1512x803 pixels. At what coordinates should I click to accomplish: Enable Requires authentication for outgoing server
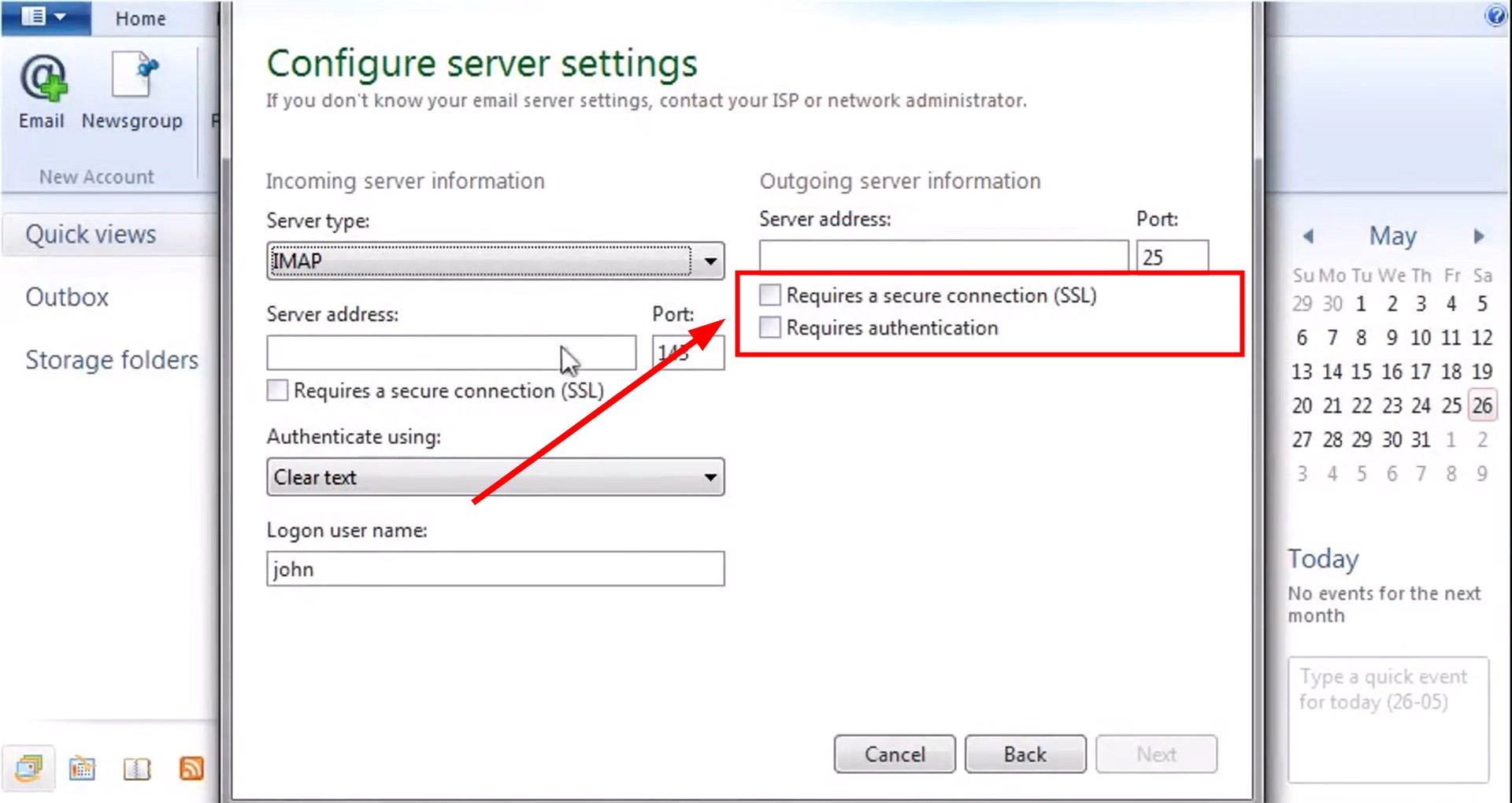tap(769, 327)
